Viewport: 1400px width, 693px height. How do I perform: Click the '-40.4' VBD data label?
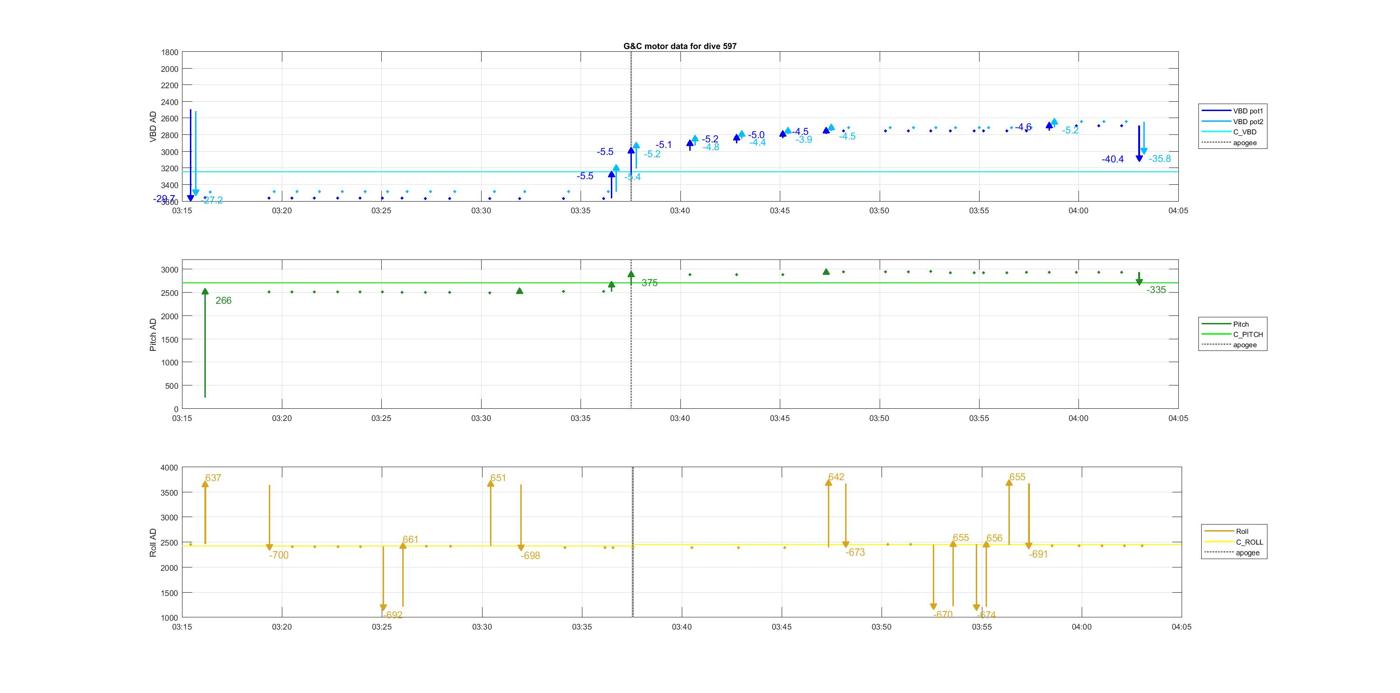click(x=1113, y=159)
